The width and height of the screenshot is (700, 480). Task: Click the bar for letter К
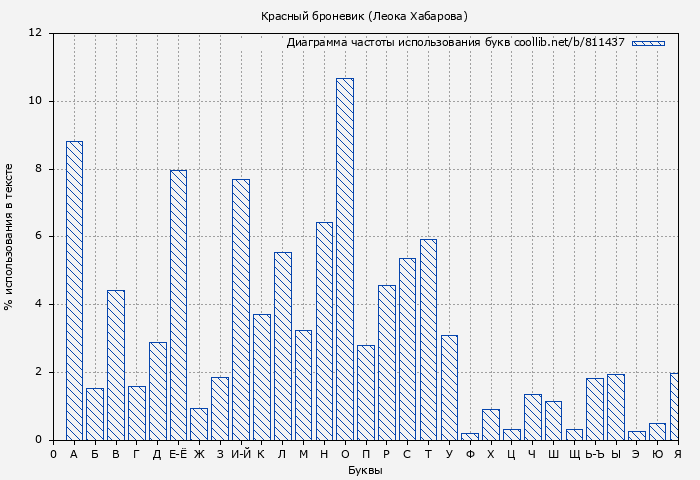coord(262,377)
